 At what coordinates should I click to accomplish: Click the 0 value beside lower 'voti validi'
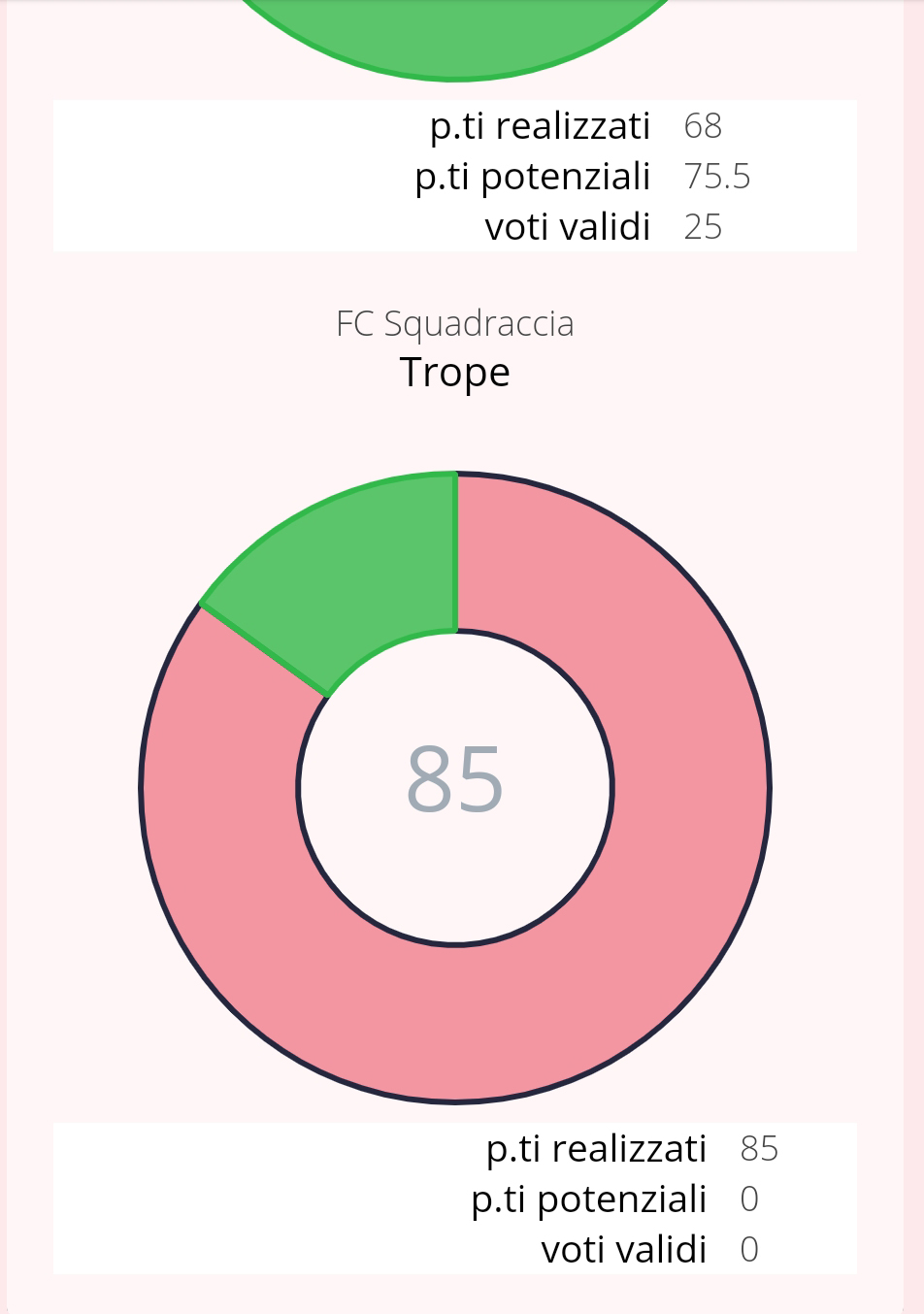point(749,1250)
